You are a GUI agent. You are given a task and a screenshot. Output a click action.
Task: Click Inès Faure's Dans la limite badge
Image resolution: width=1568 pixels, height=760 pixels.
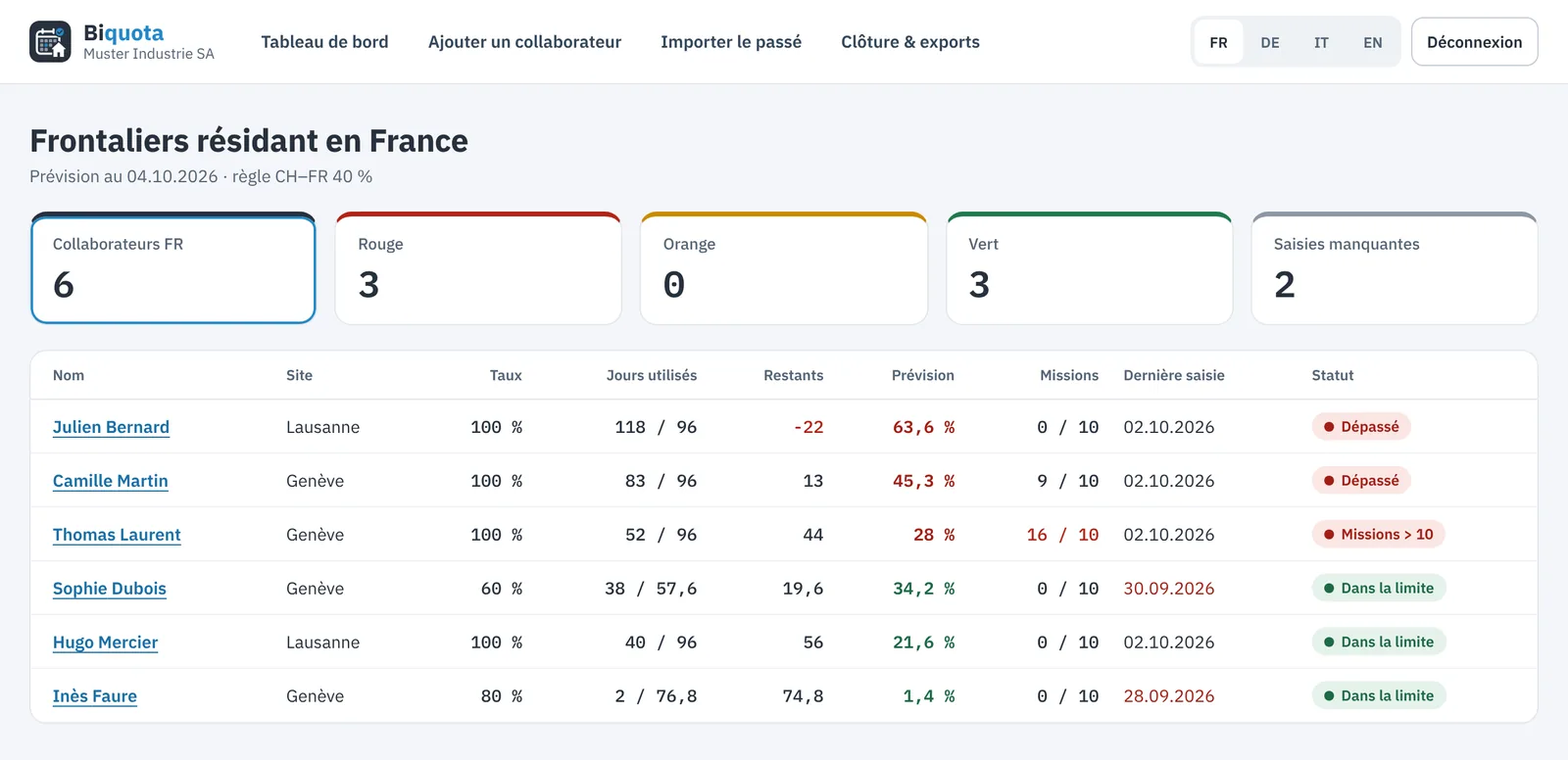point(1379,696)
